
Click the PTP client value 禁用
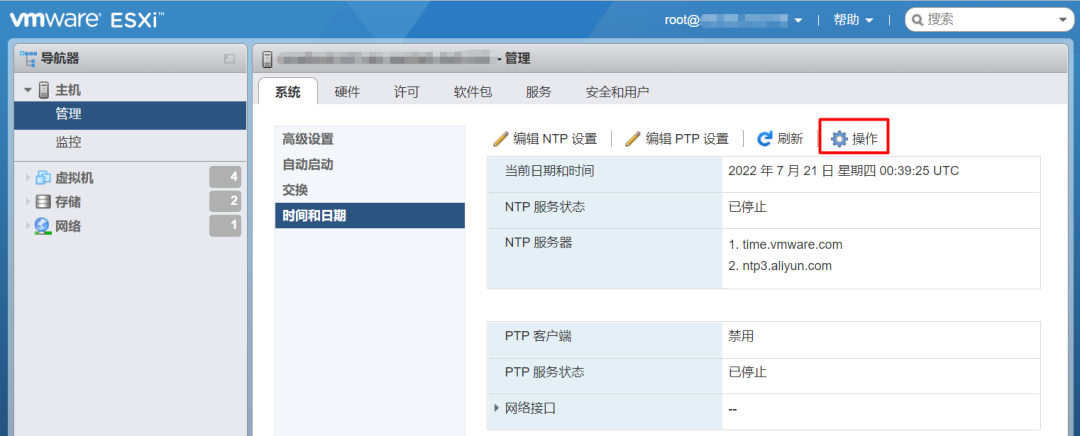[741, 337]
